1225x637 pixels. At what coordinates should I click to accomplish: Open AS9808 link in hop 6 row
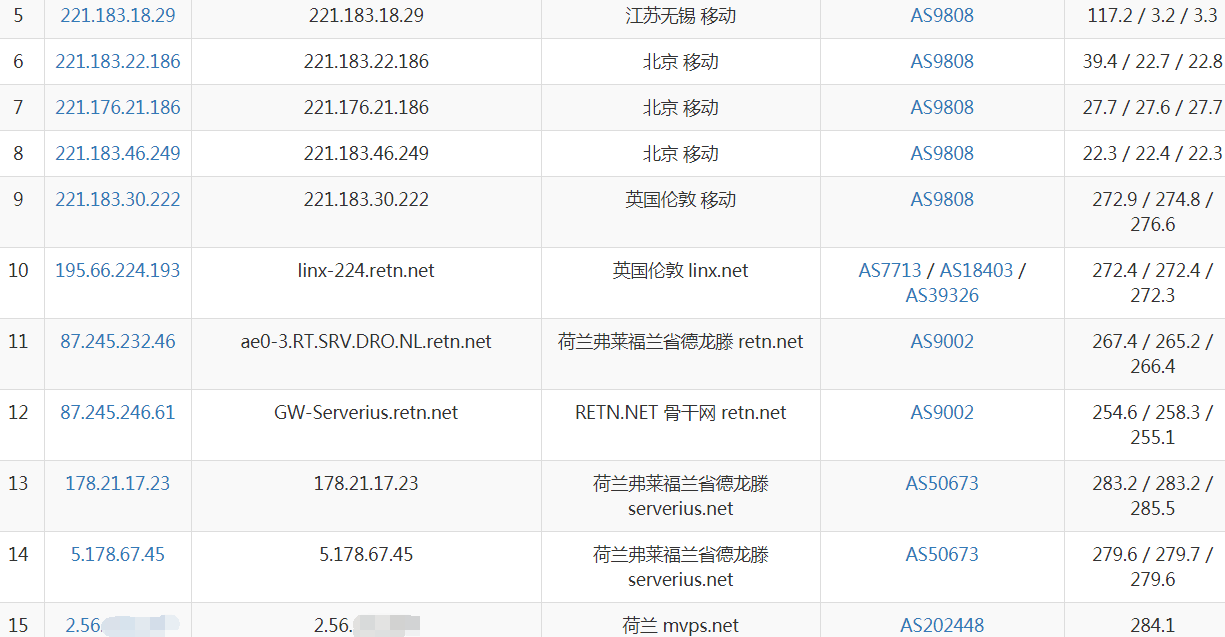coord(942,62)
